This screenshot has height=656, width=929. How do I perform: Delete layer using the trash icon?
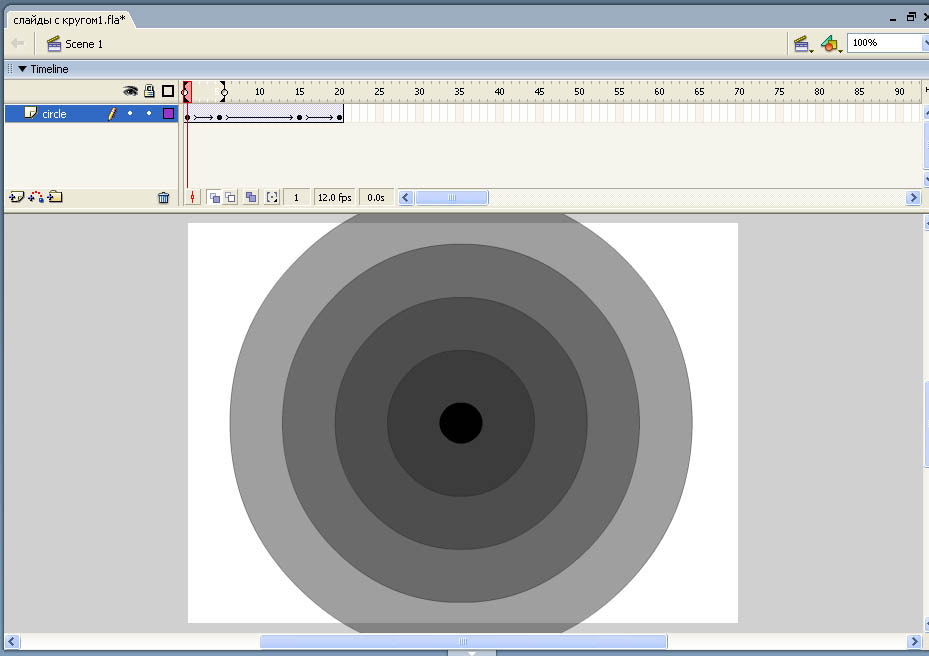[164, 198]
